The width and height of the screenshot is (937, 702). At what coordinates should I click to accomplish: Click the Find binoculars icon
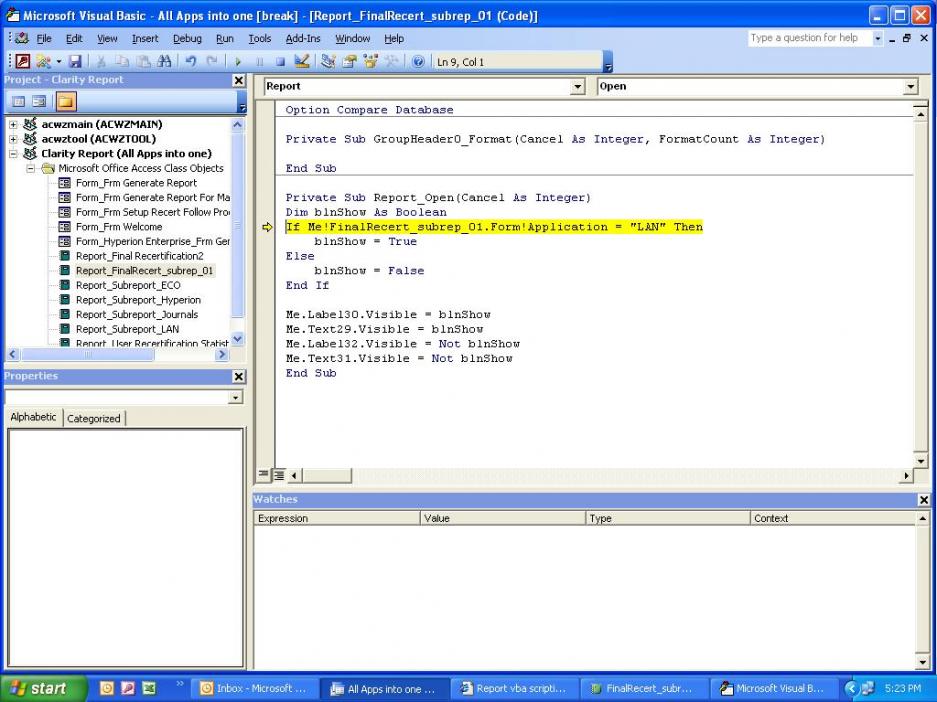[x=164, y=62]
